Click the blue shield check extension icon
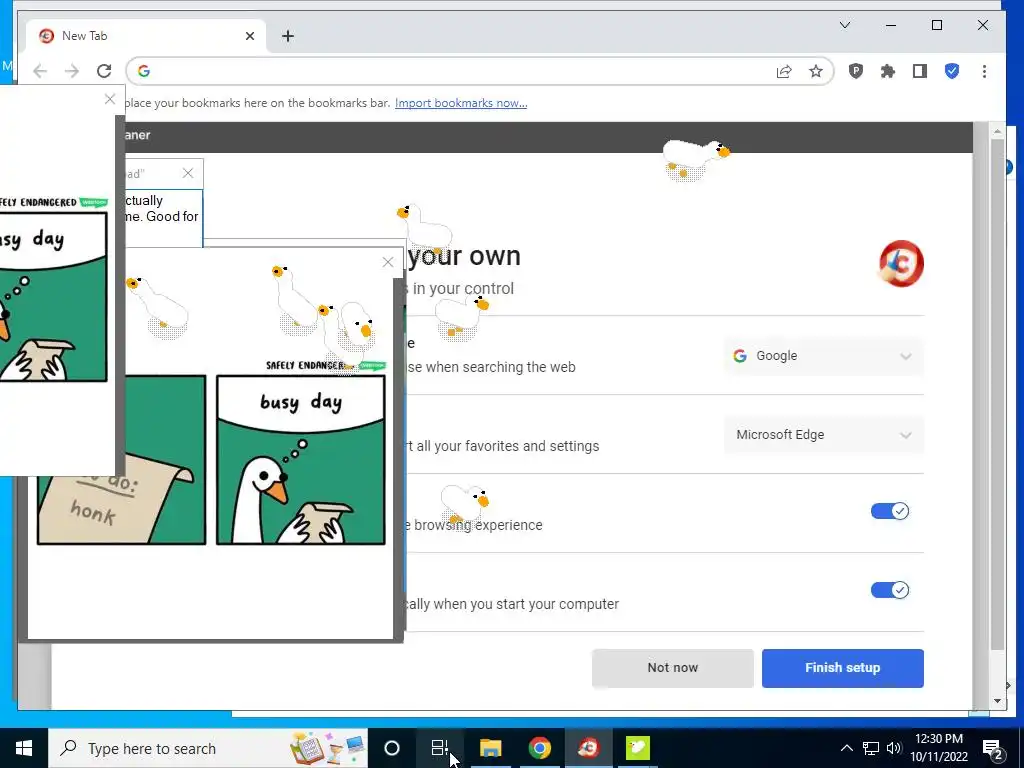This screenshot has height=768, width=1024. [952, 71]
